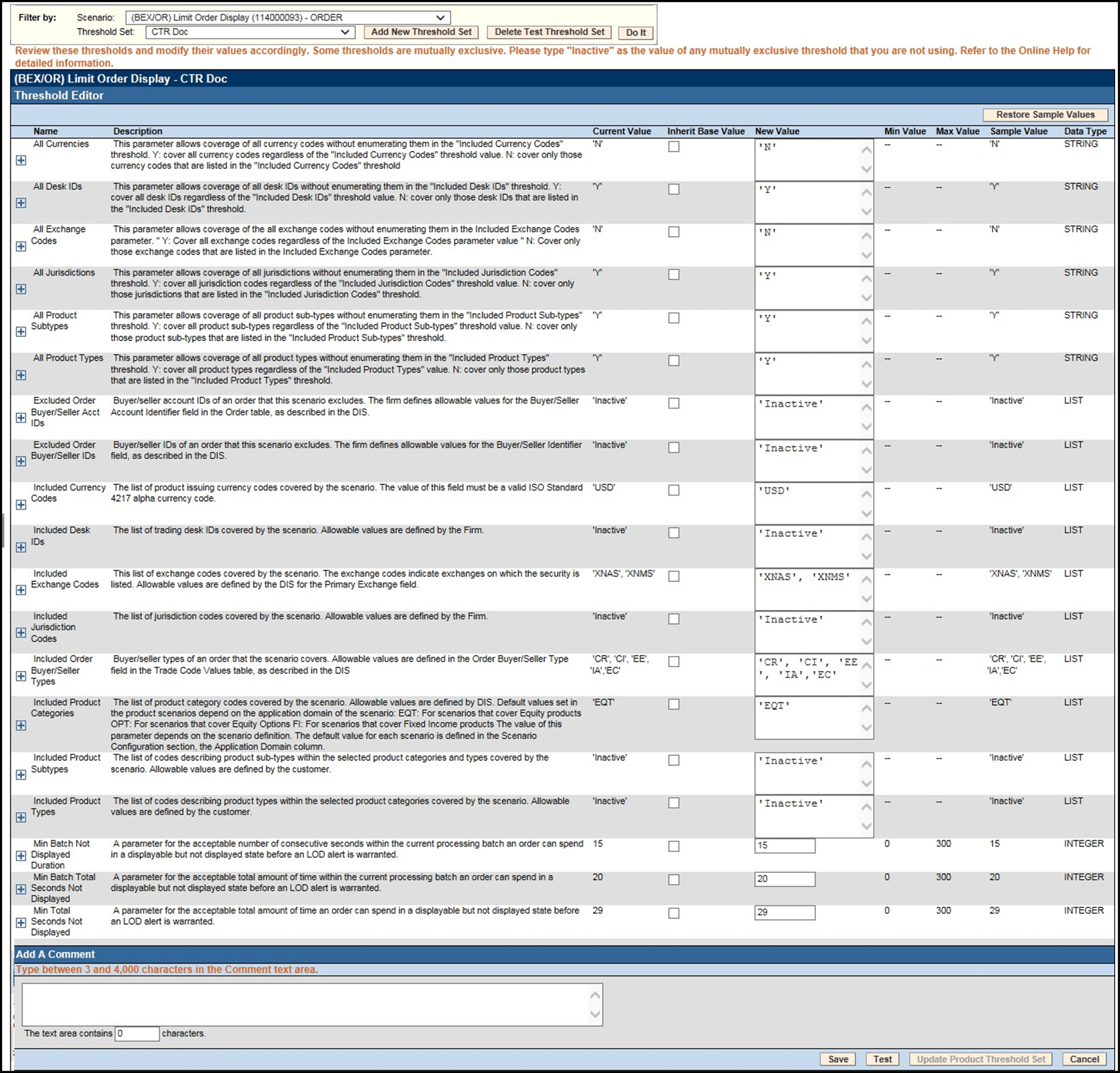Check Inherit Base Value for Min Total Seconds
The width and height of the screenshot is (1120, 1073).
(x=674, y=913)
